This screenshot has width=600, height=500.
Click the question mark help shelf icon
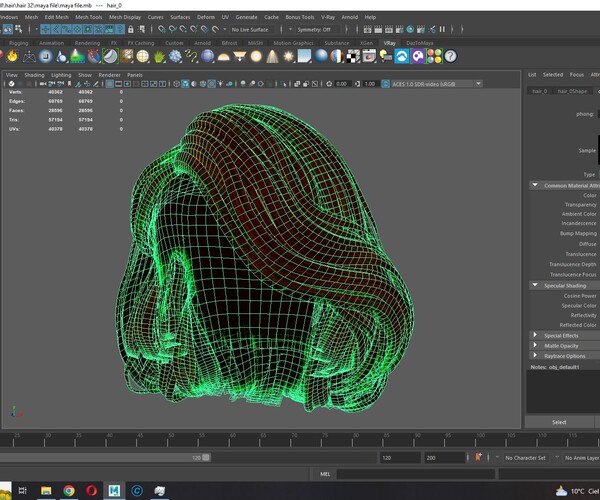[x=451, y=57]
